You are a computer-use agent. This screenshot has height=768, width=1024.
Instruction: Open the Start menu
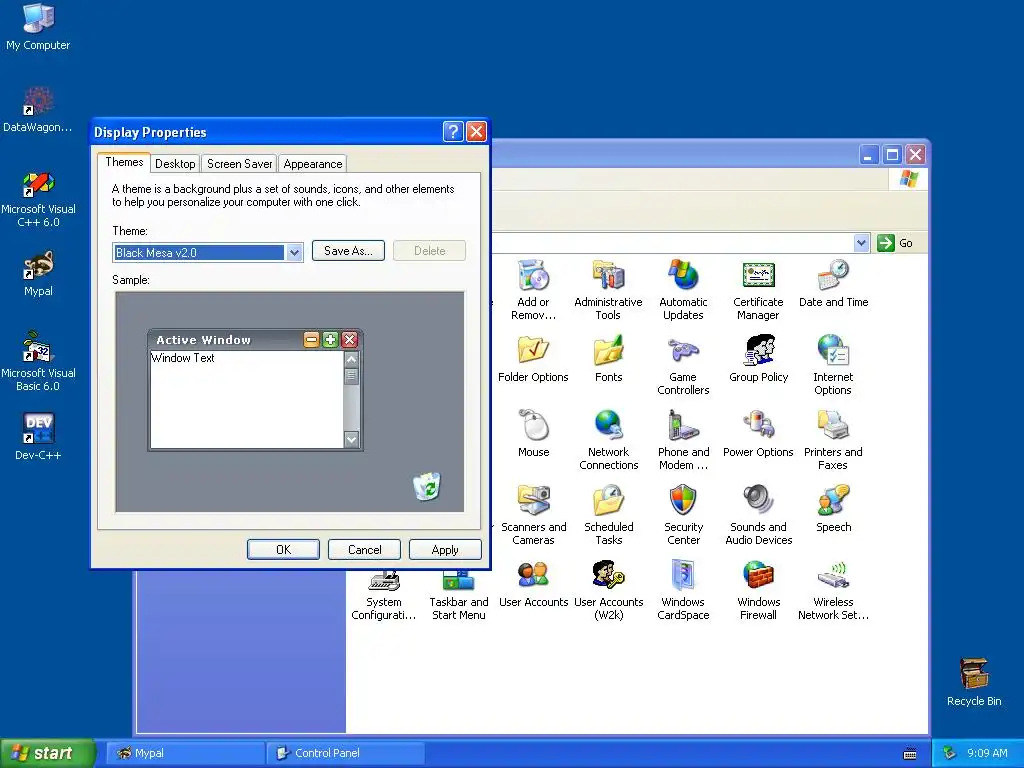tap(48, 753)
